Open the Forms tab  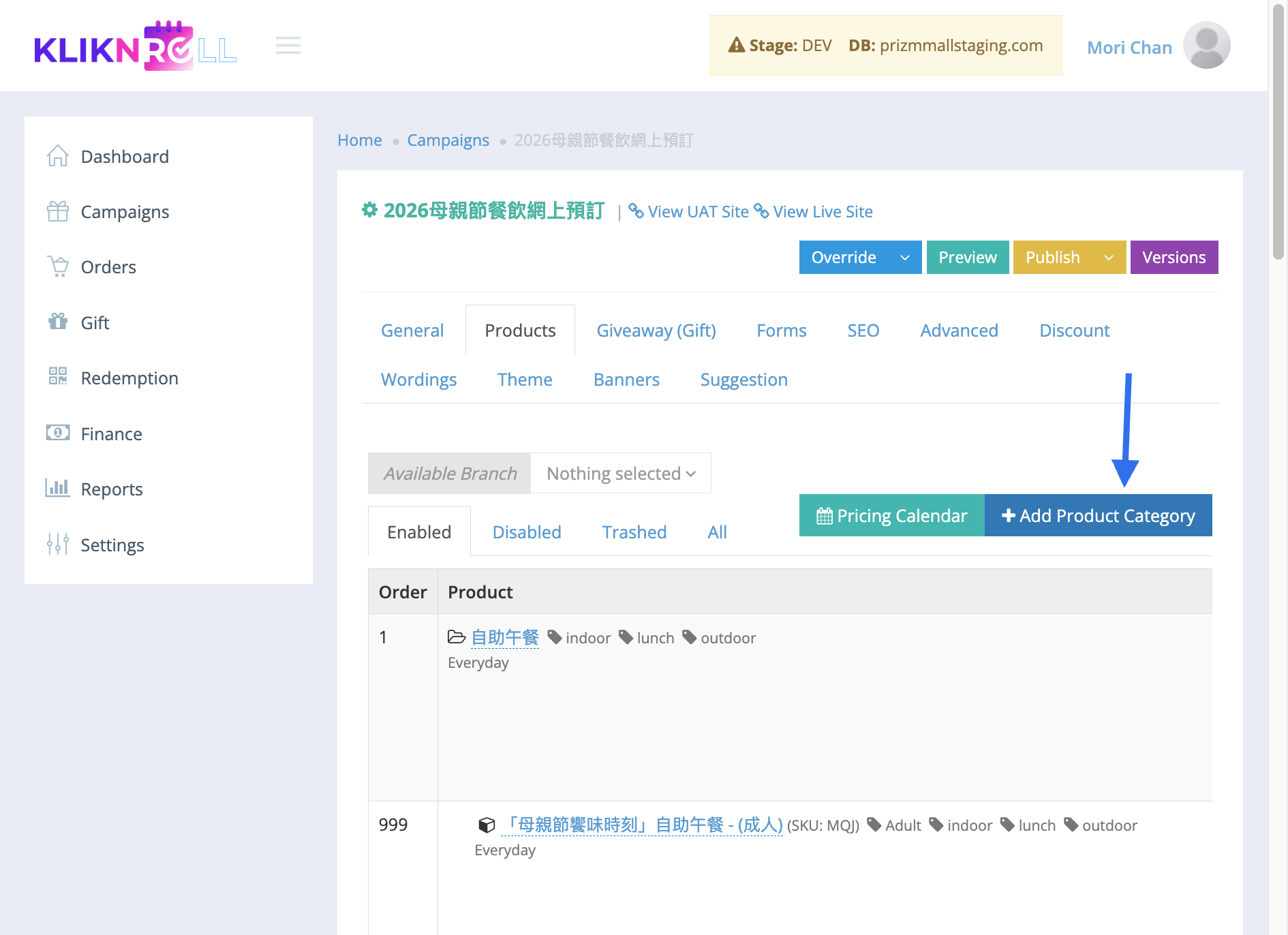[782, 331]
